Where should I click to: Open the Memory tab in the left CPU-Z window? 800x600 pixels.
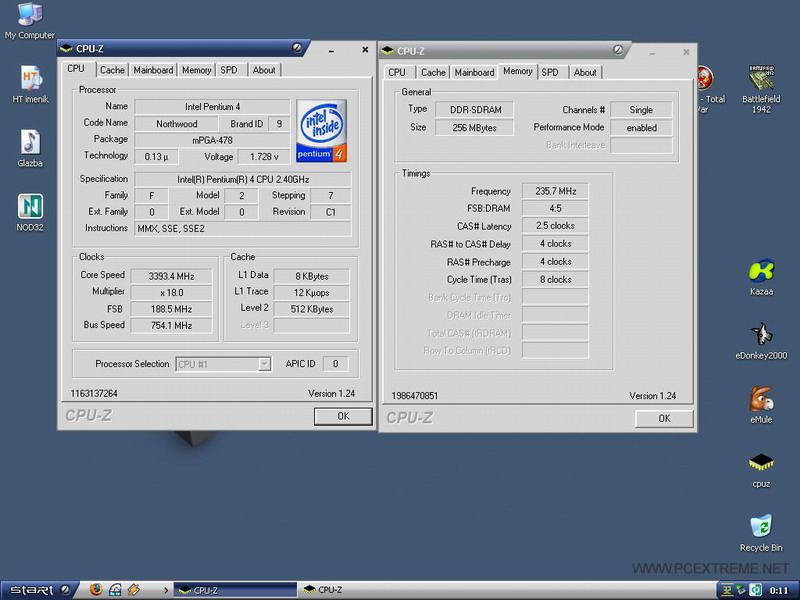coord(196,70)
